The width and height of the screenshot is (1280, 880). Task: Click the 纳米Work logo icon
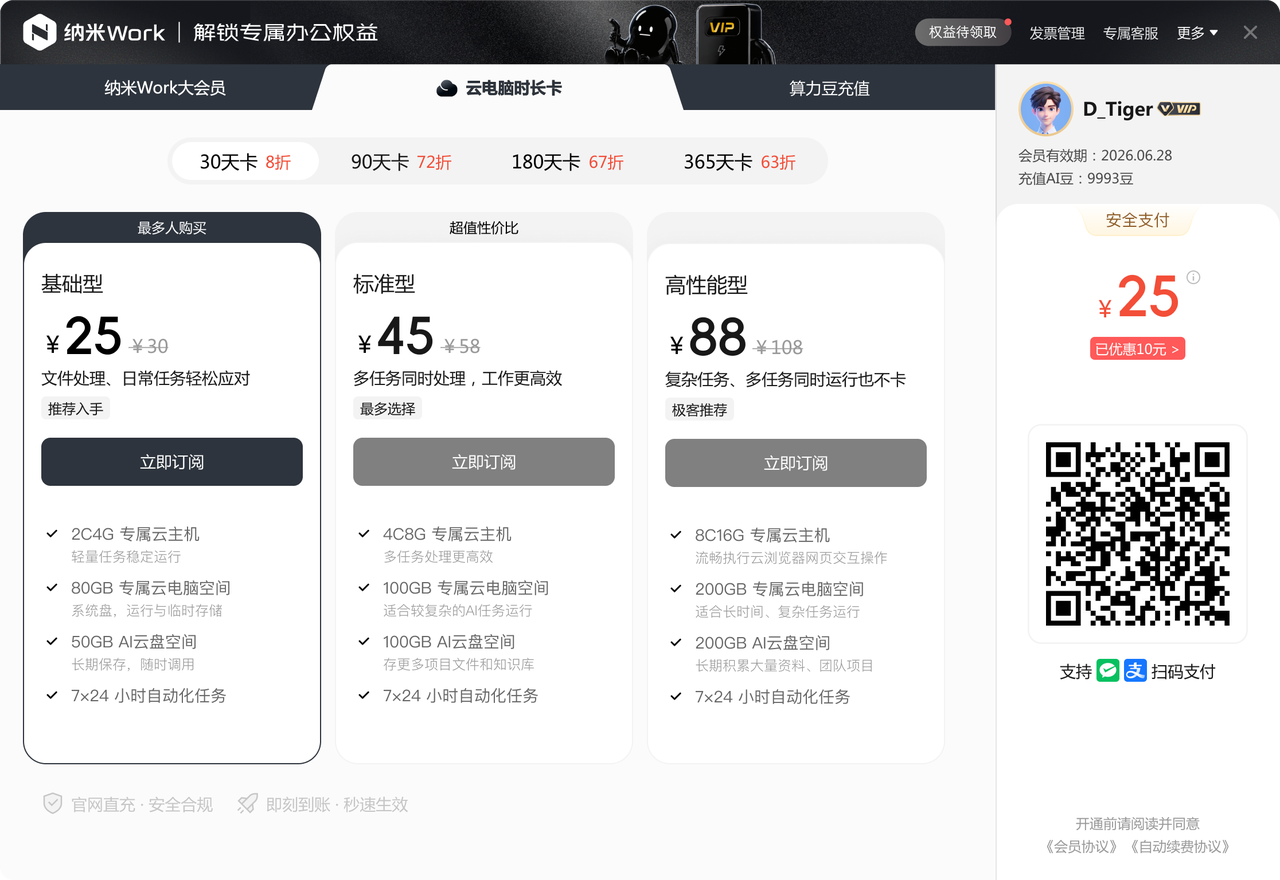pos(40,32)
